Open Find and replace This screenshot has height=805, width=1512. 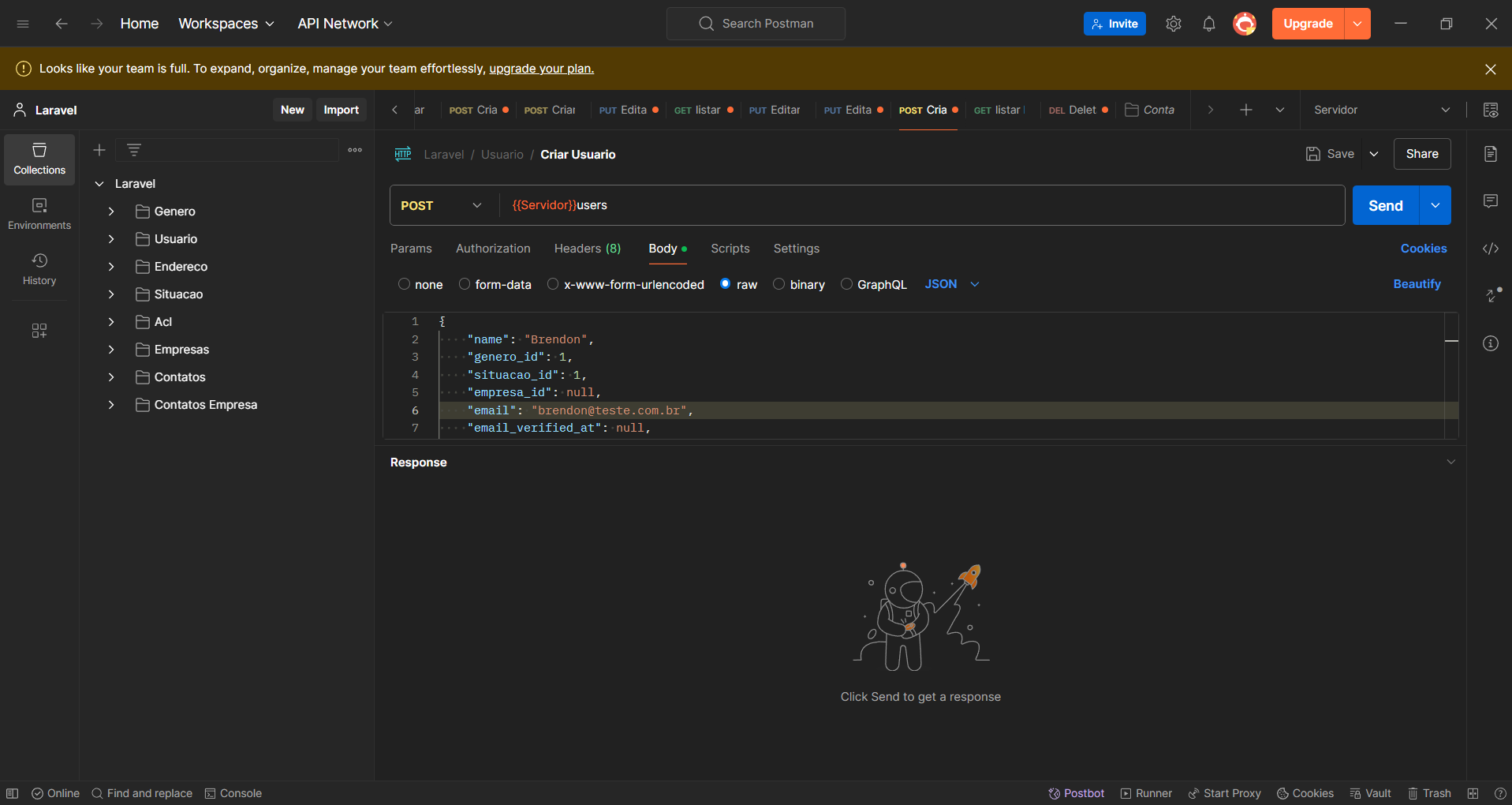(x=142, y=793)
